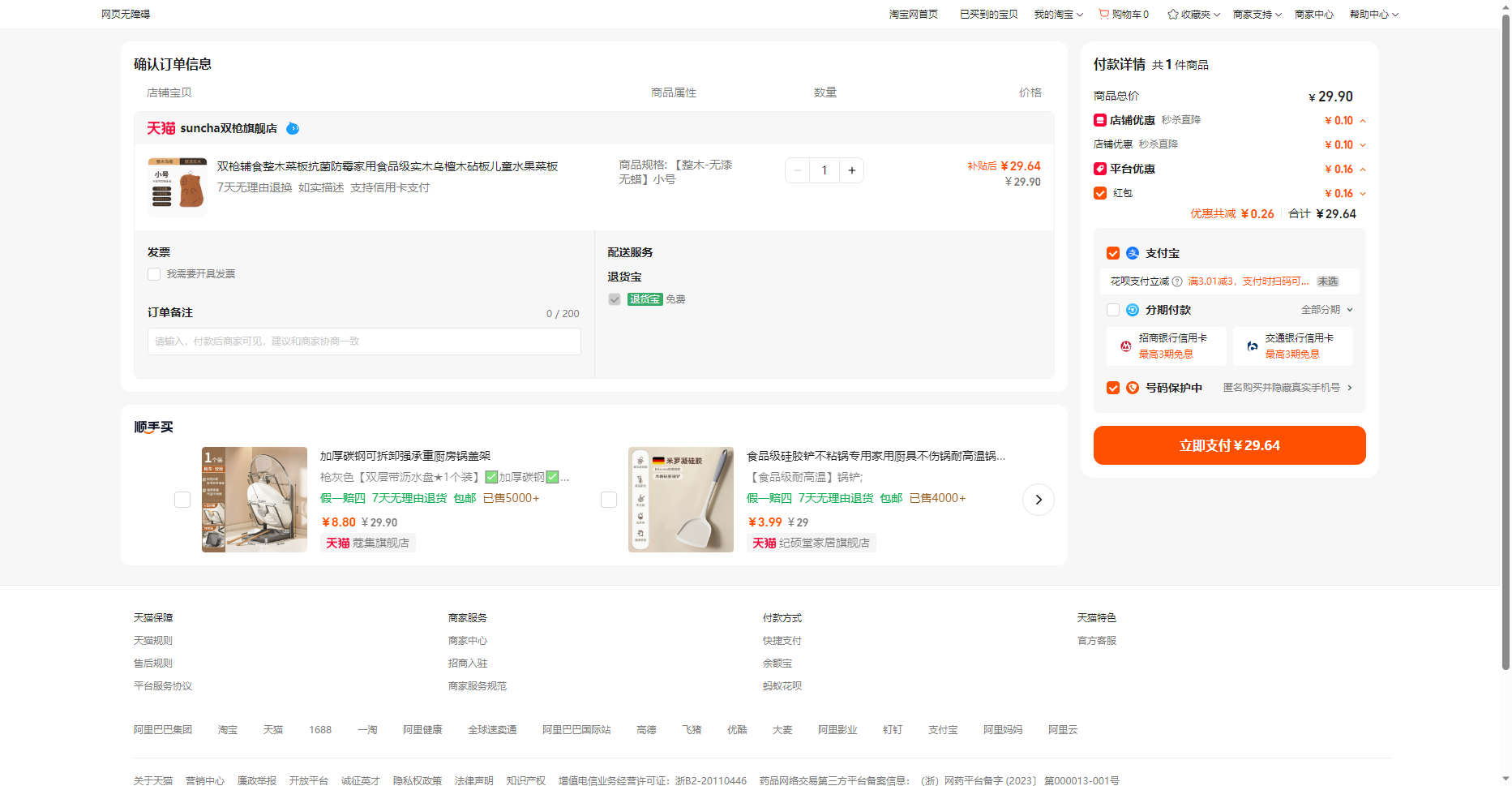Click the 订单备注 remark input field

point(364,341)
